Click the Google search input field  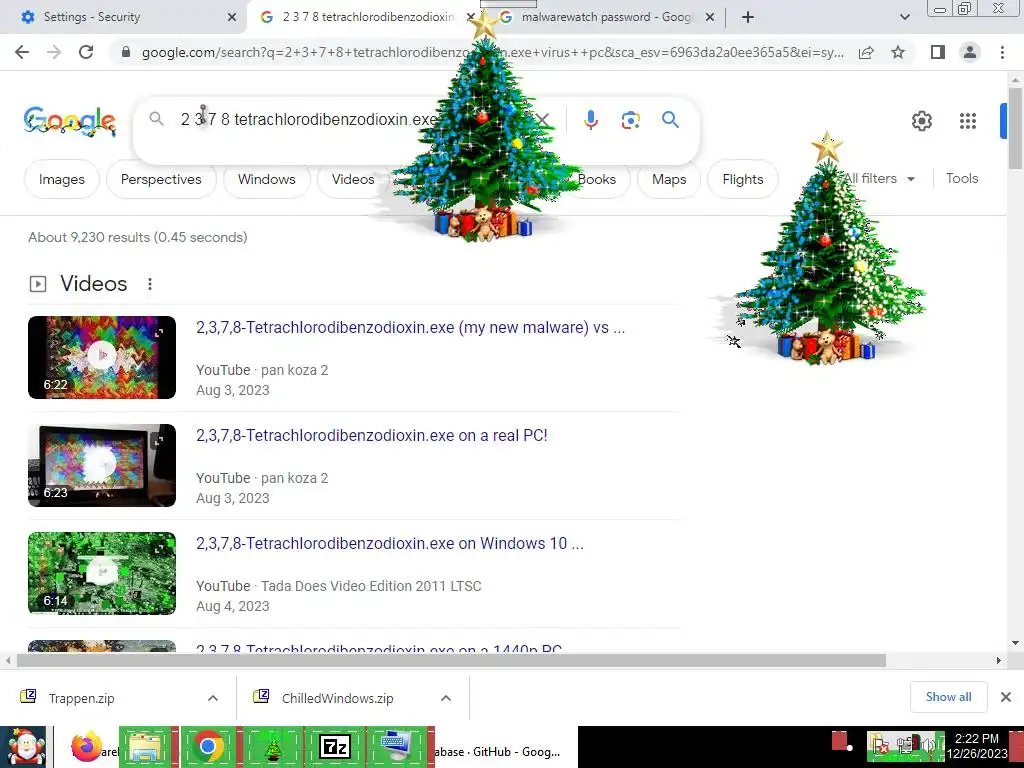coord(310,120)
